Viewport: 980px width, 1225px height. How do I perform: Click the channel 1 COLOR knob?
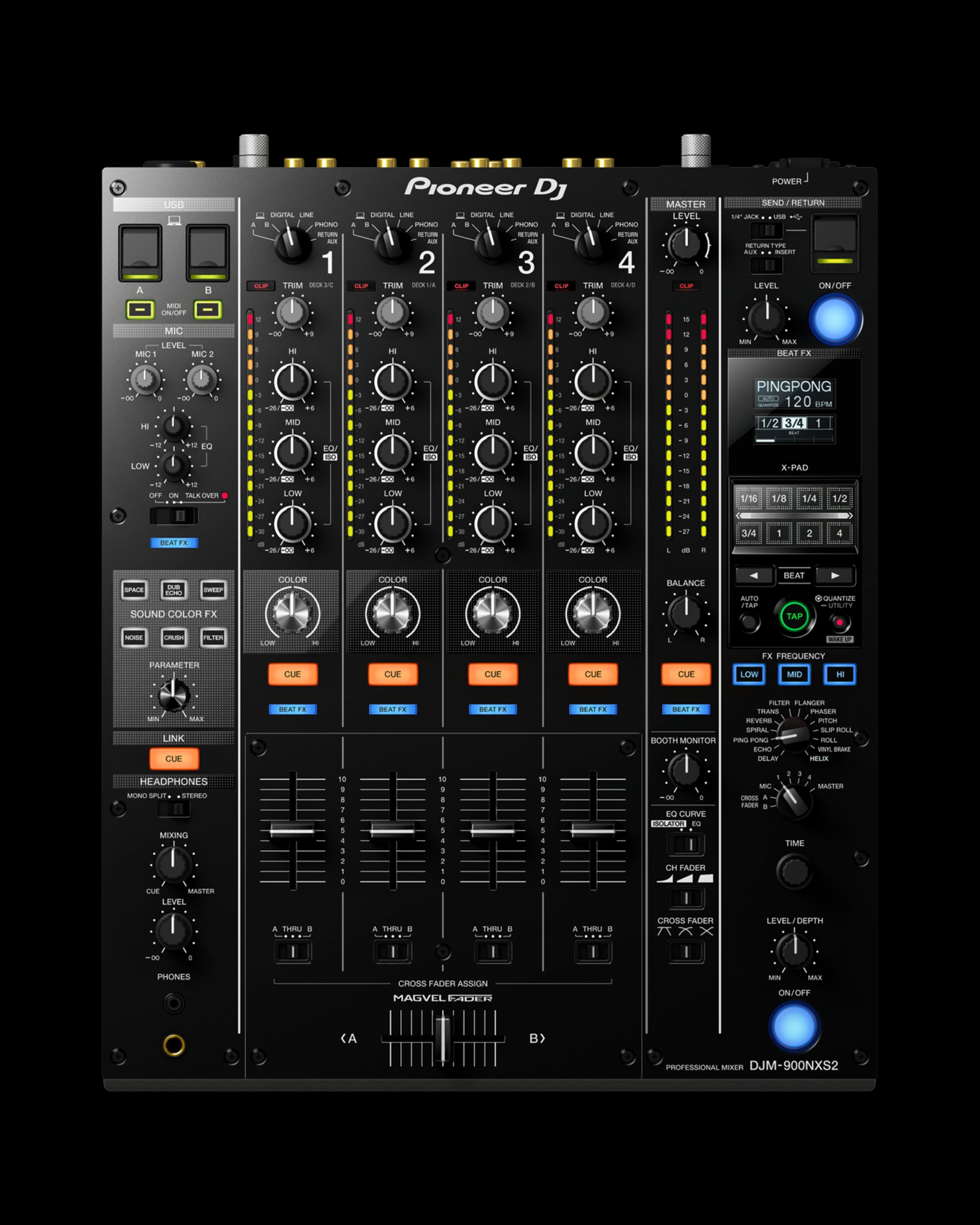tap(292, 613)
